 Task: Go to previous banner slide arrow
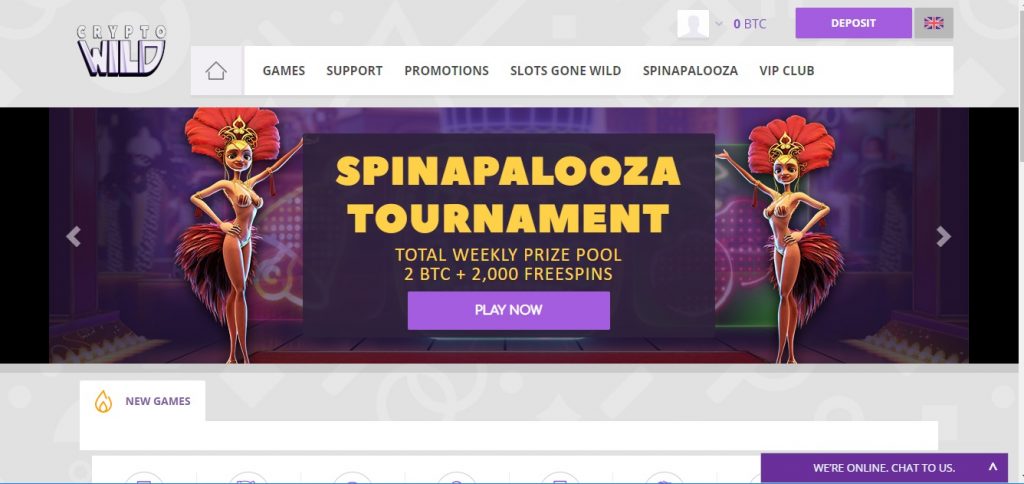click(x=73, y=236)
